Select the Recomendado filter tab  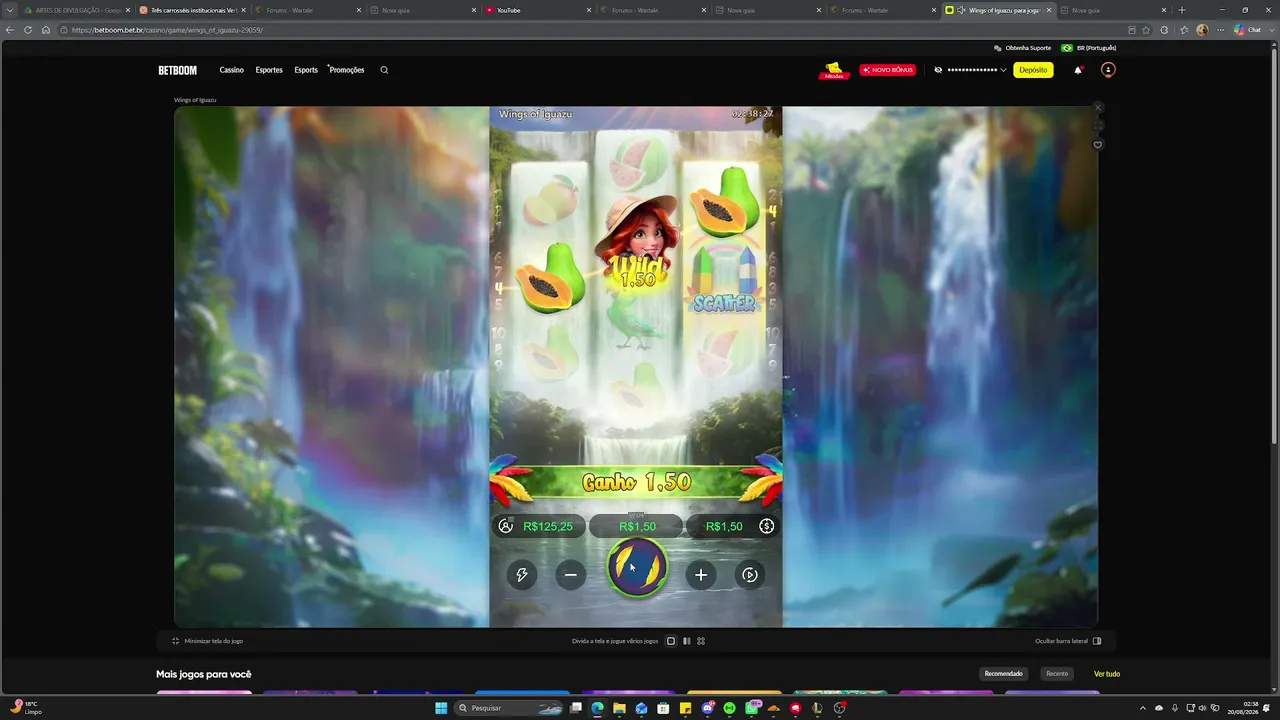(x=1003, y=674)
